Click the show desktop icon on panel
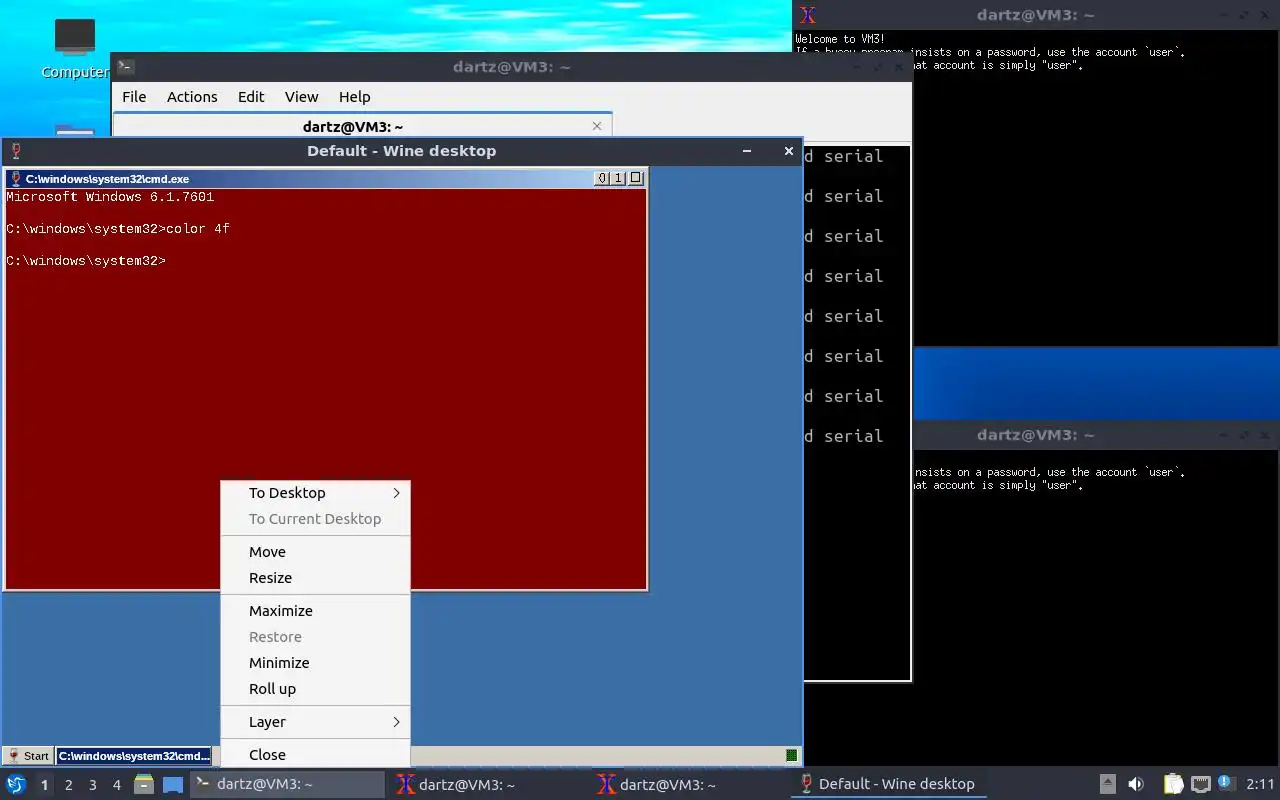 pos(172,785)
